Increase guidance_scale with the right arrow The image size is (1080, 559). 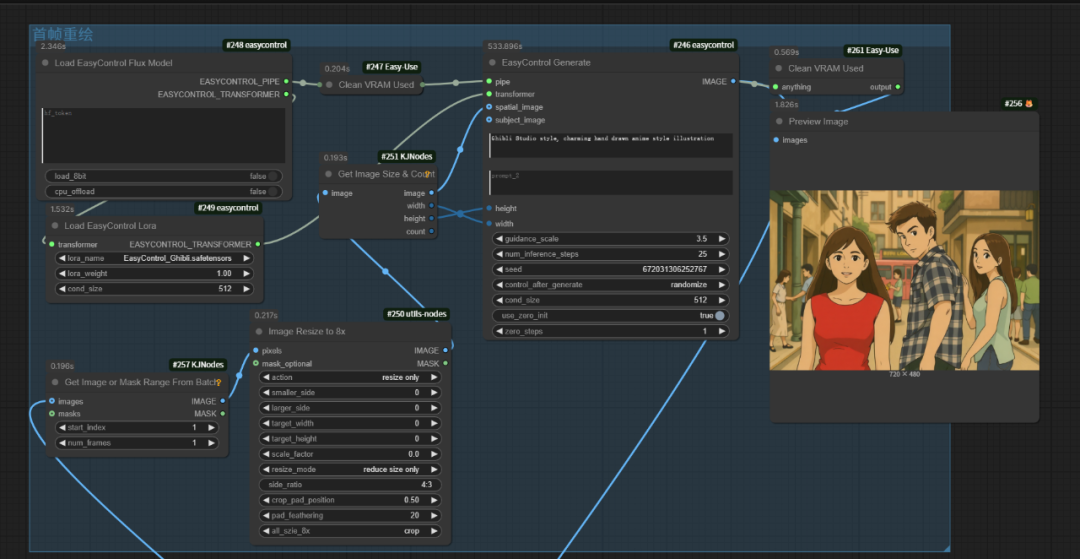coord(722,239)
